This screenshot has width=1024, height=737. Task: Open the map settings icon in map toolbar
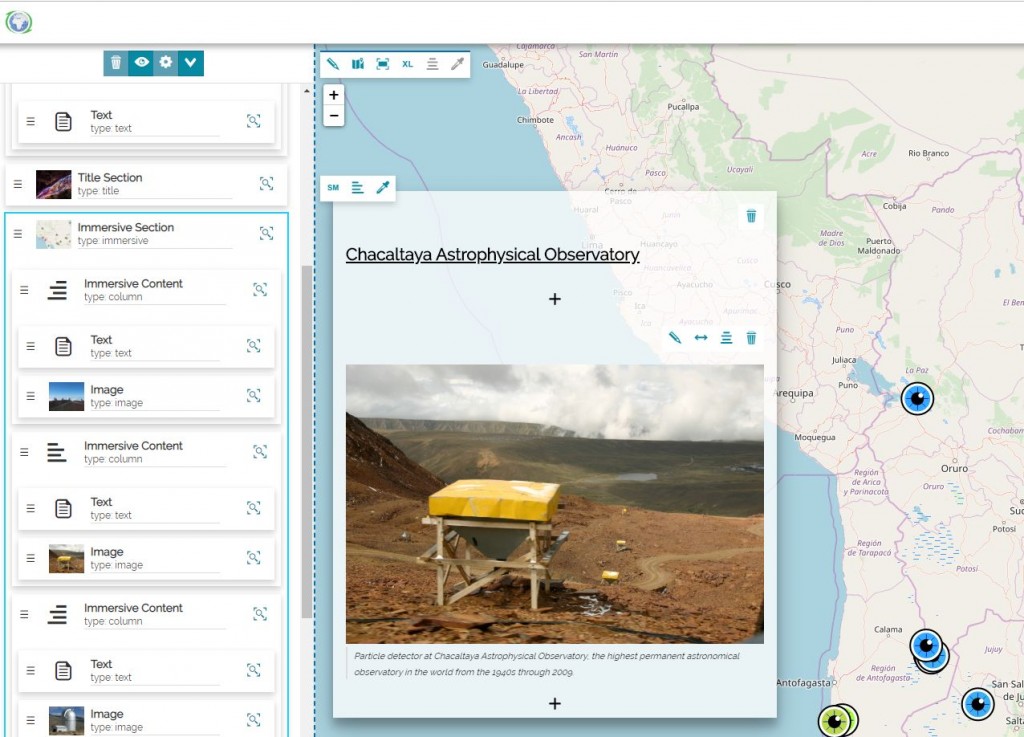pyautogui.click(x=358, y=64)
